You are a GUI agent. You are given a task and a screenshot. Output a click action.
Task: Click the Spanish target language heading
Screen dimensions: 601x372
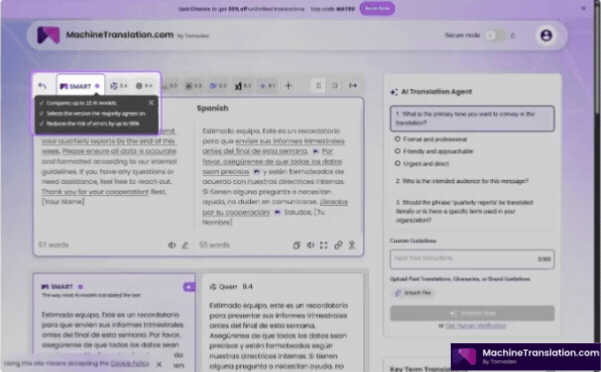212,108
